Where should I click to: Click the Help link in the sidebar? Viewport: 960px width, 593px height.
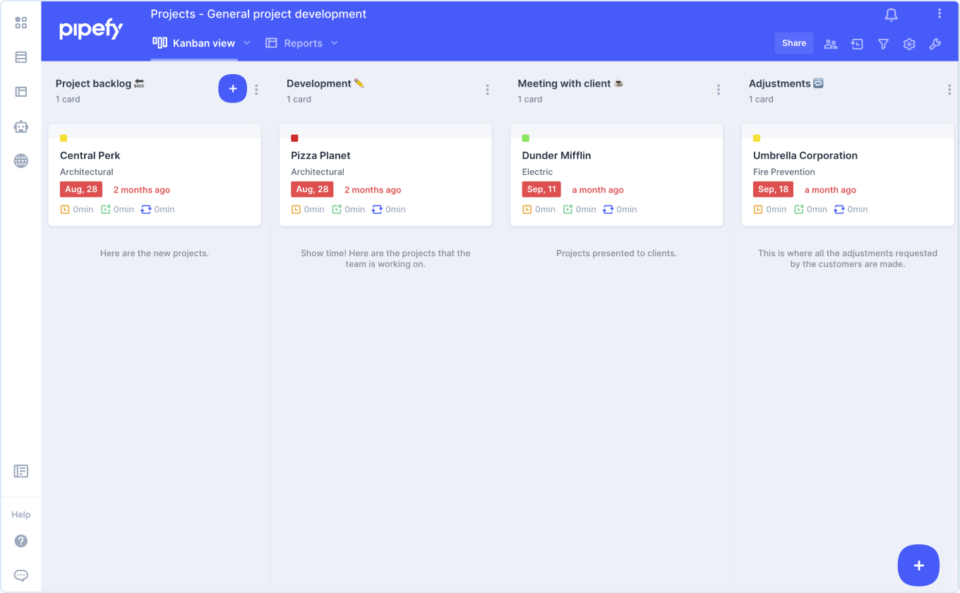click(20, 514)
